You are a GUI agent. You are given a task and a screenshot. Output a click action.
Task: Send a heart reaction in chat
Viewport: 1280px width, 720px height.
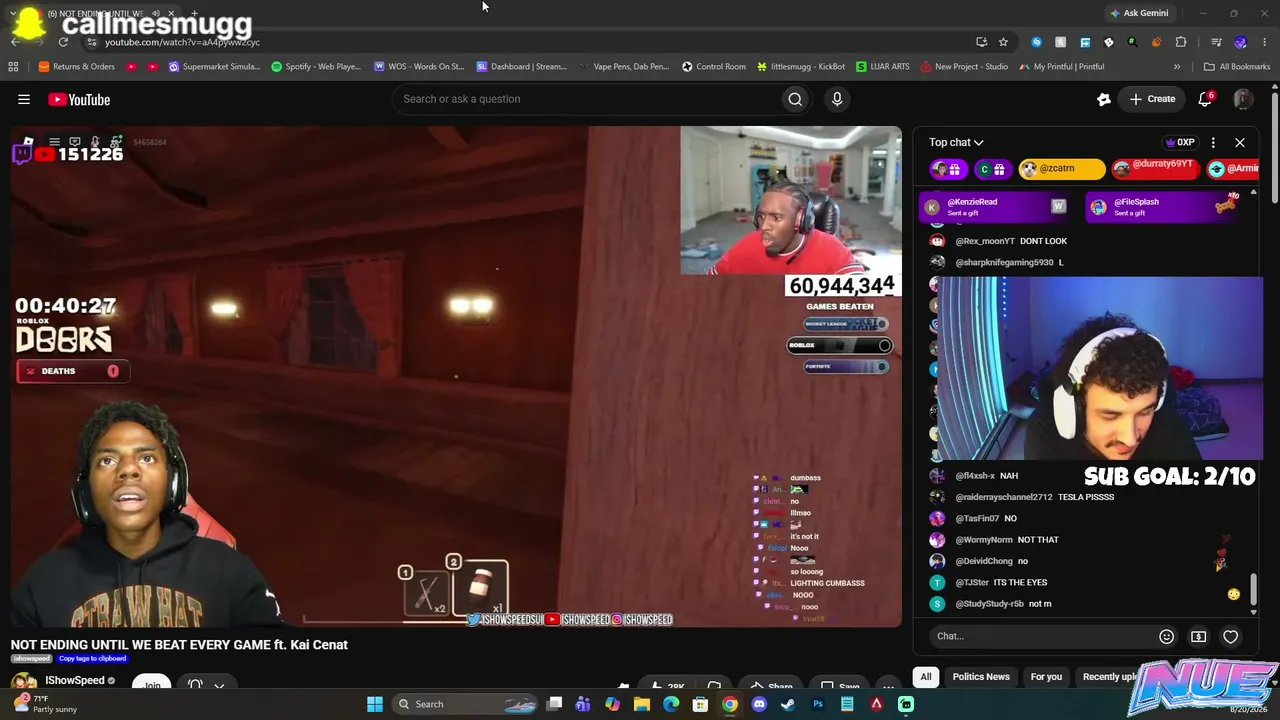[1231, 637]
